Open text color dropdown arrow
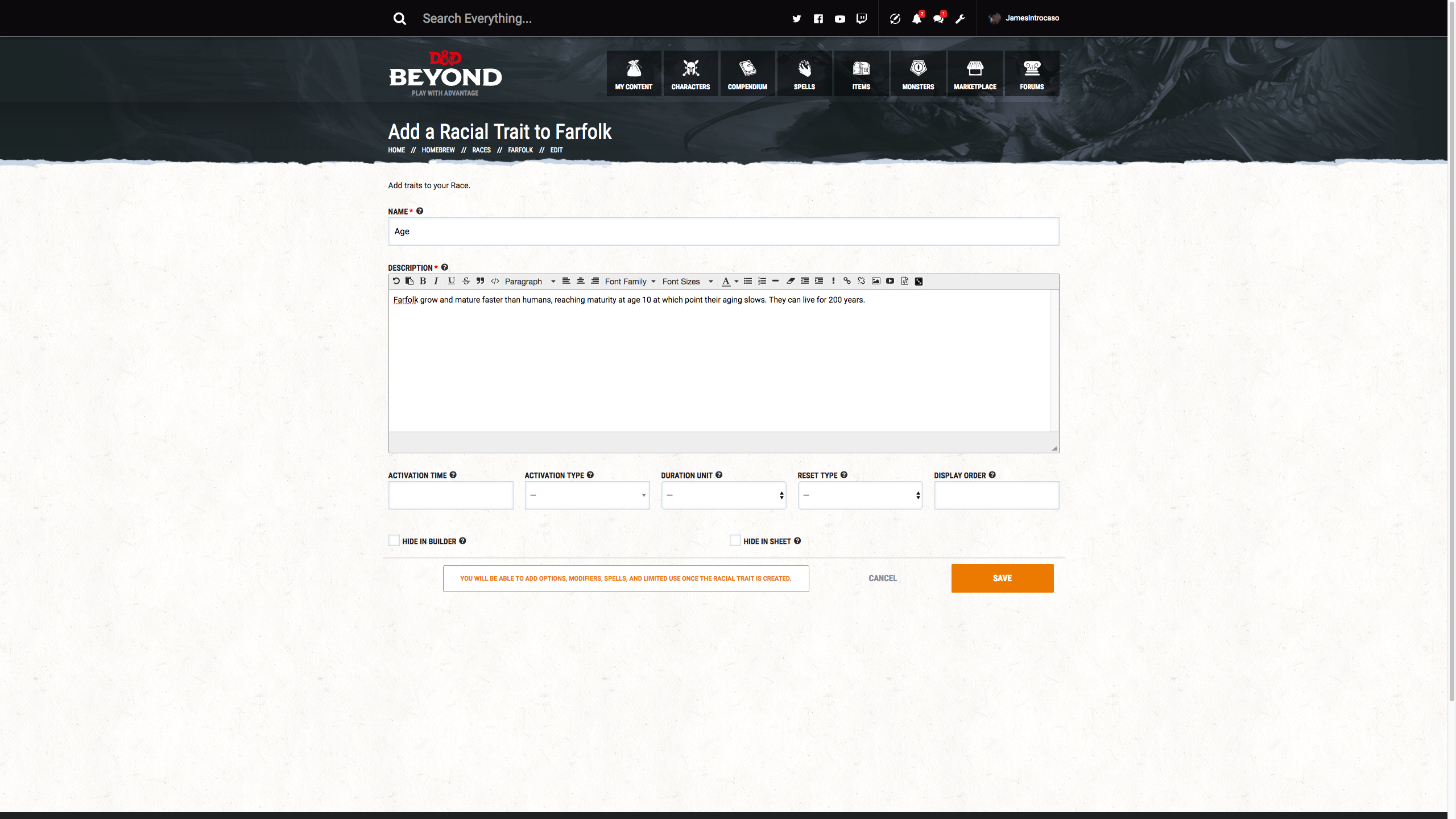This screenshot has width=1456, height=819. [x=737, y=281]
